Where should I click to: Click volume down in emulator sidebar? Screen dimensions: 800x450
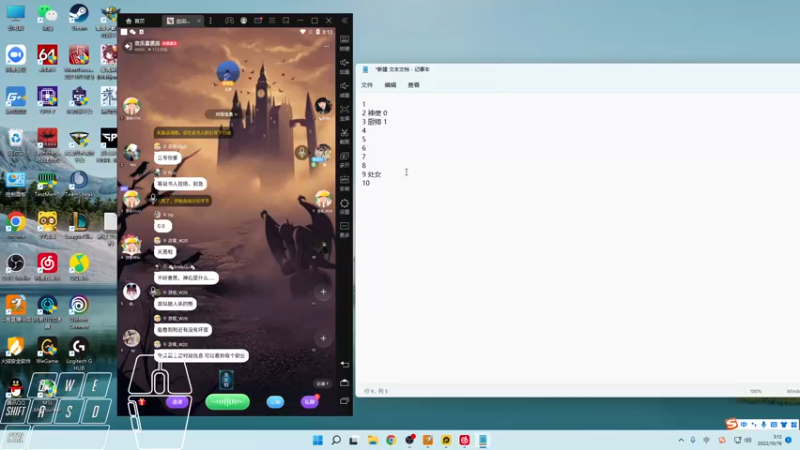[344, 89]
